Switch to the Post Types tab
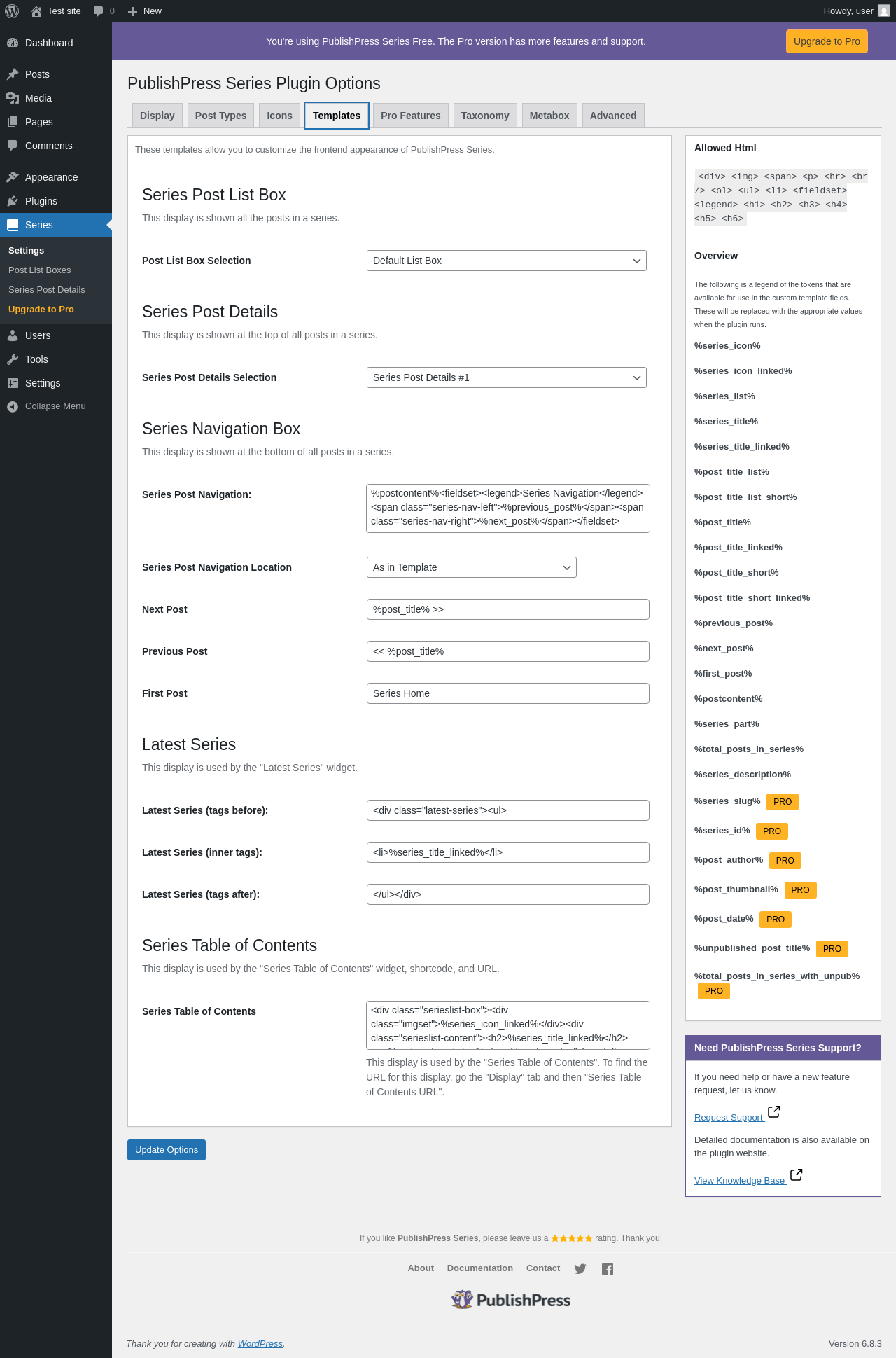Viewport: 896px width, 1358px height. (x=221, y=116)
